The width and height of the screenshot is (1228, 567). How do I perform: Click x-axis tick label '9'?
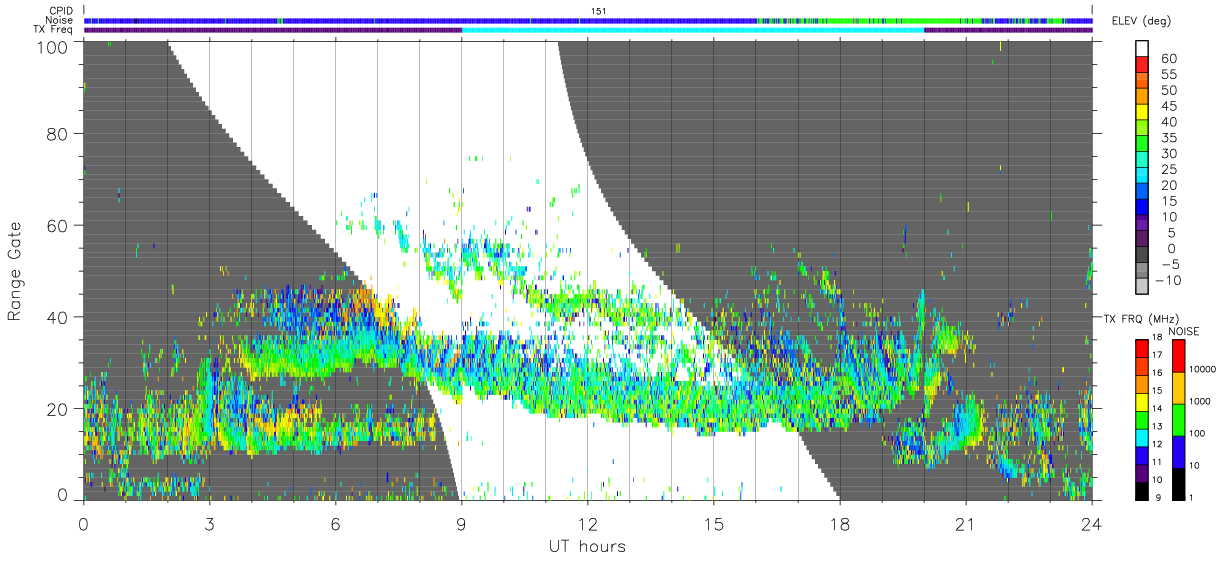pyautogui.click(x=462, y=523)
